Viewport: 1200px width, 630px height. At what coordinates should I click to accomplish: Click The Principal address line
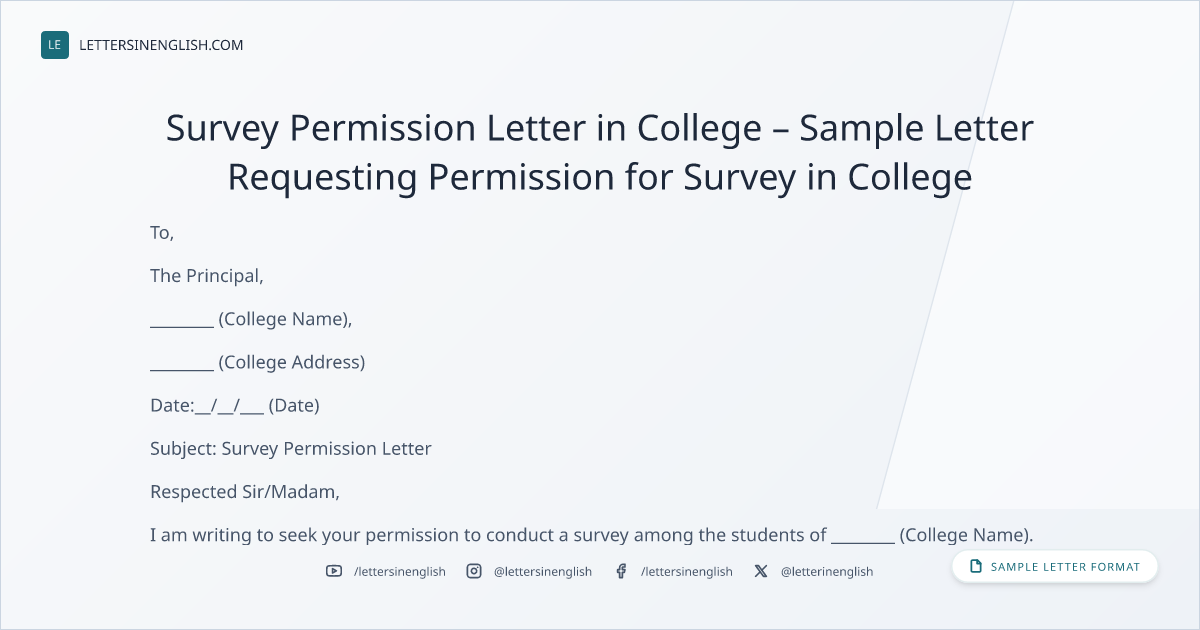click(207, 276)
